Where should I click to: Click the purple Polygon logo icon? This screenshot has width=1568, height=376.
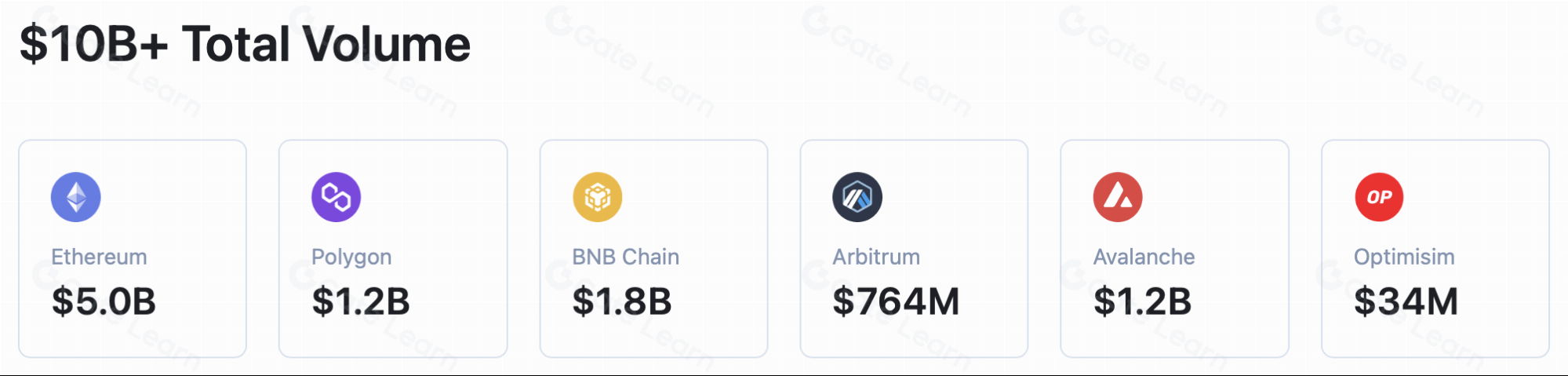337,197
